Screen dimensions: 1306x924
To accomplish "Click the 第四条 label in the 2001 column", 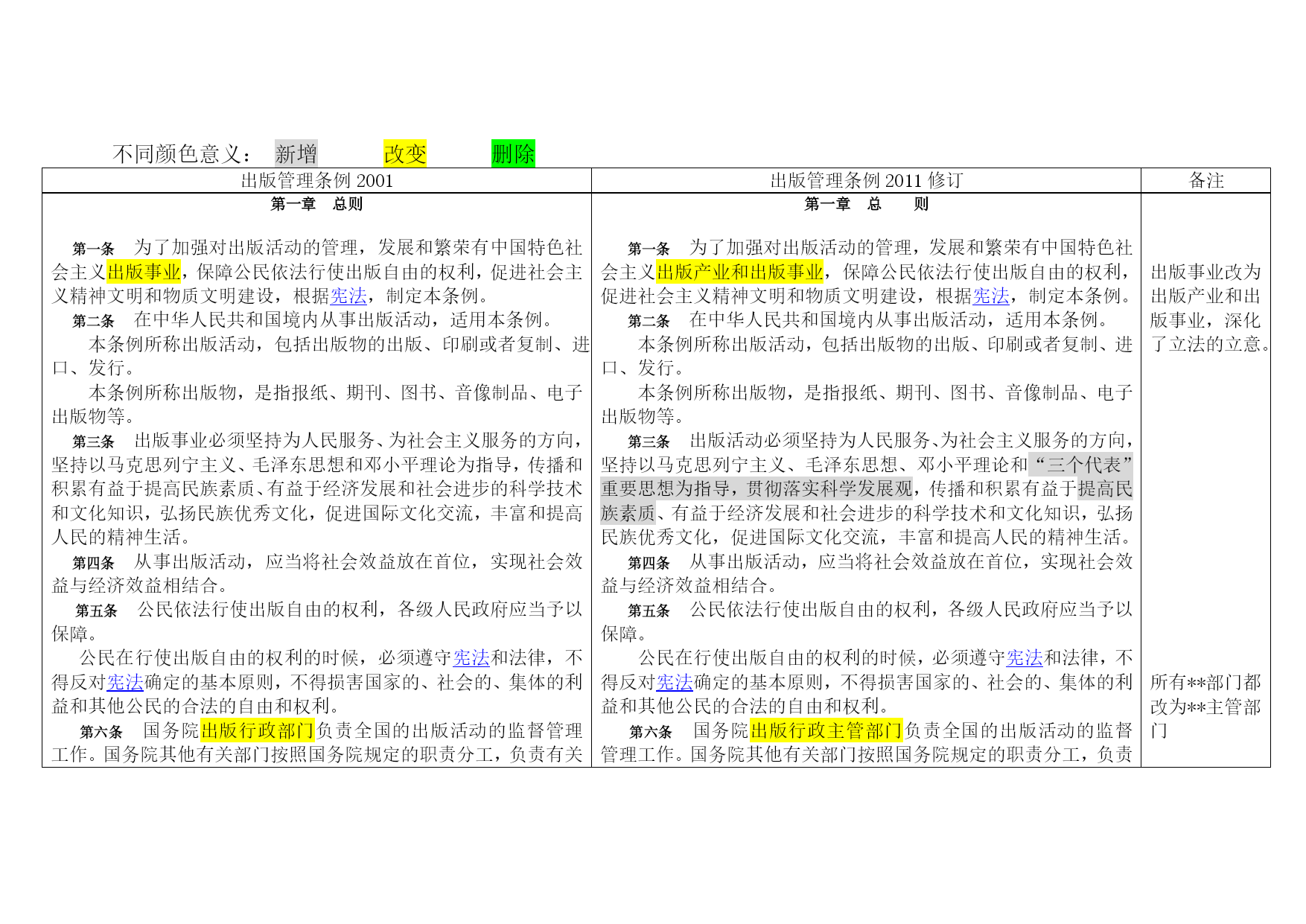I will point(93,563).
